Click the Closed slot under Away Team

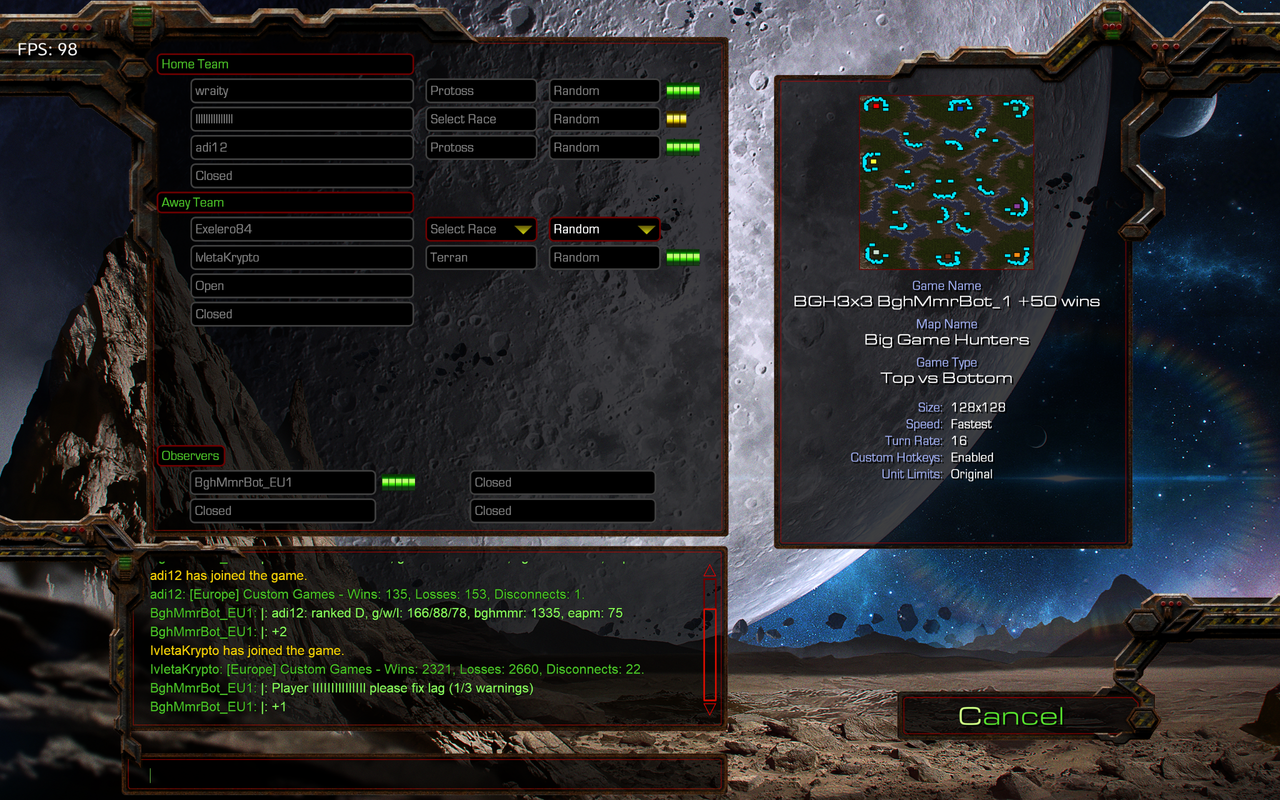pos(302,314)
